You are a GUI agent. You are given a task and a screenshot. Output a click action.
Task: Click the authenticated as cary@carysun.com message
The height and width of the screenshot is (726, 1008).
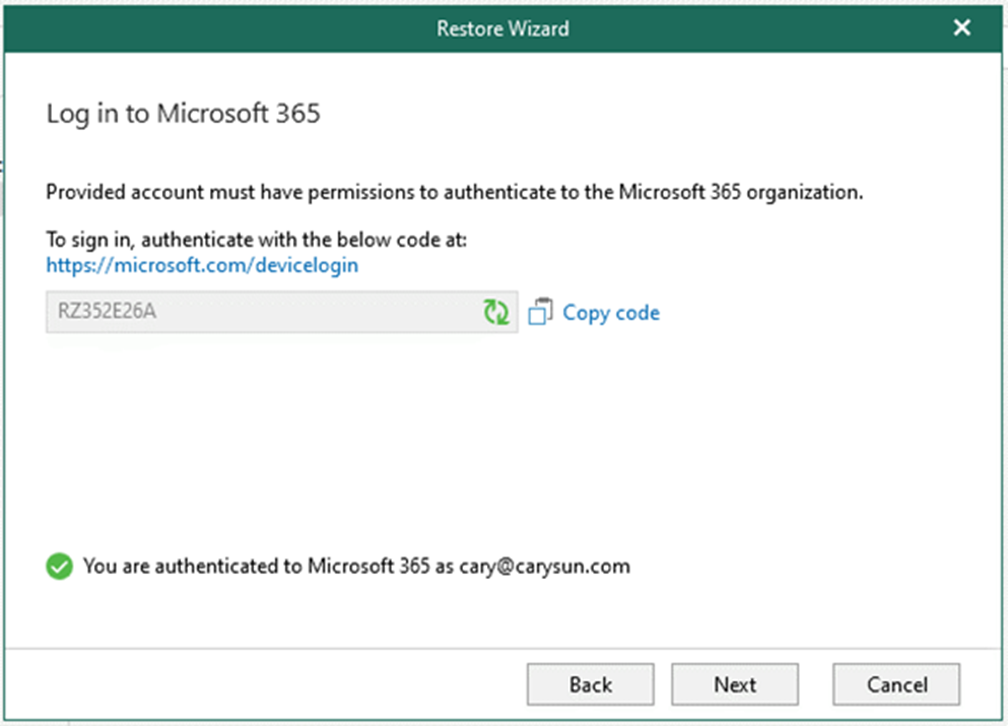click(x=356, y=567)
